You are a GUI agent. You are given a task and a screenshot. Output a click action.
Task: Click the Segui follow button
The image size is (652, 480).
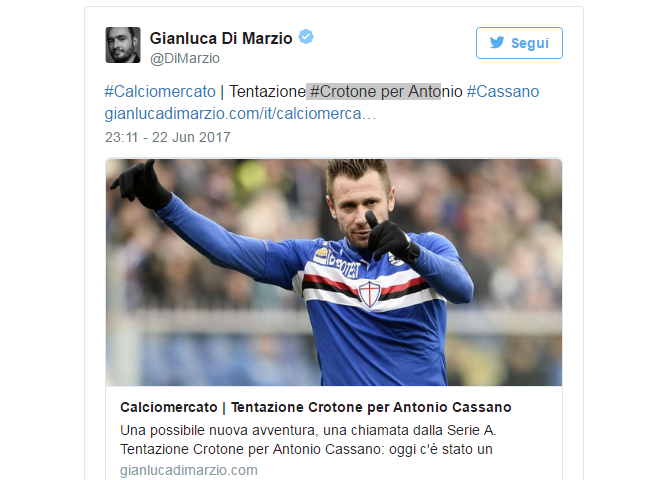[x=519, y=43]
